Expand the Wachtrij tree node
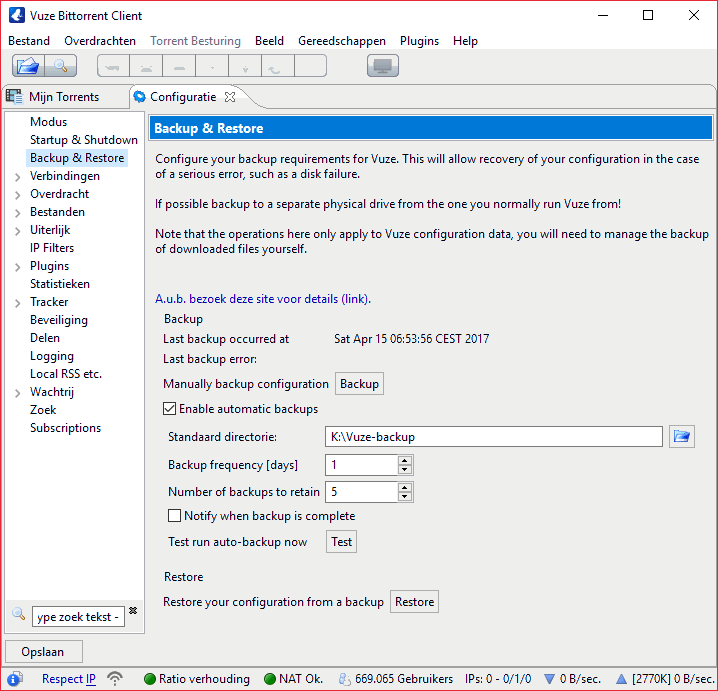 pyautogui.click(x=18, y=393)
